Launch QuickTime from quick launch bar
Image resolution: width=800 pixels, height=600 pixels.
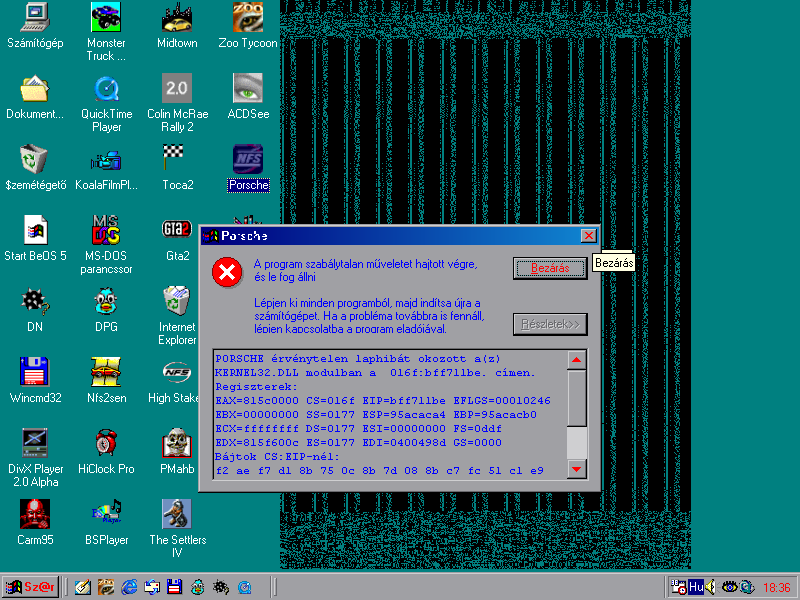[244, 587]
